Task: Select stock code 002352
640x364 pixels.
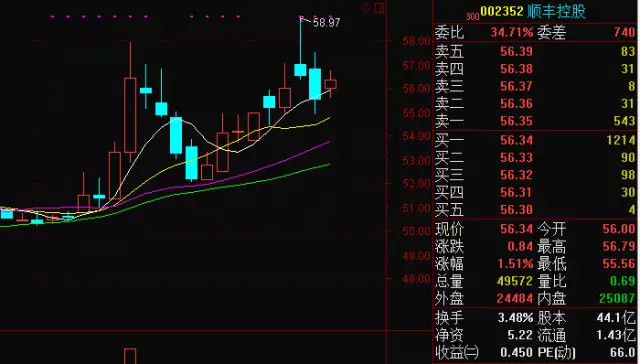Action: coord(502,11)
